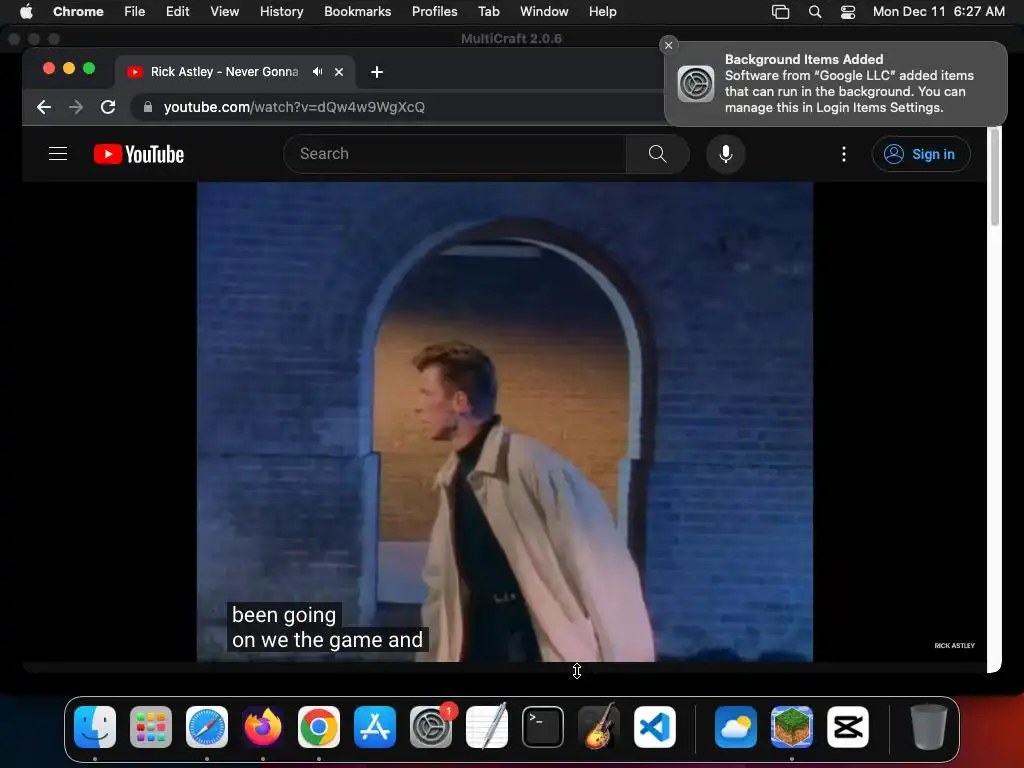Image resolution: width=1024 pixels, height=768 pixels.
Task: Click the Stage Manager windows icon in menu bar
Action: tap(780, 12)
